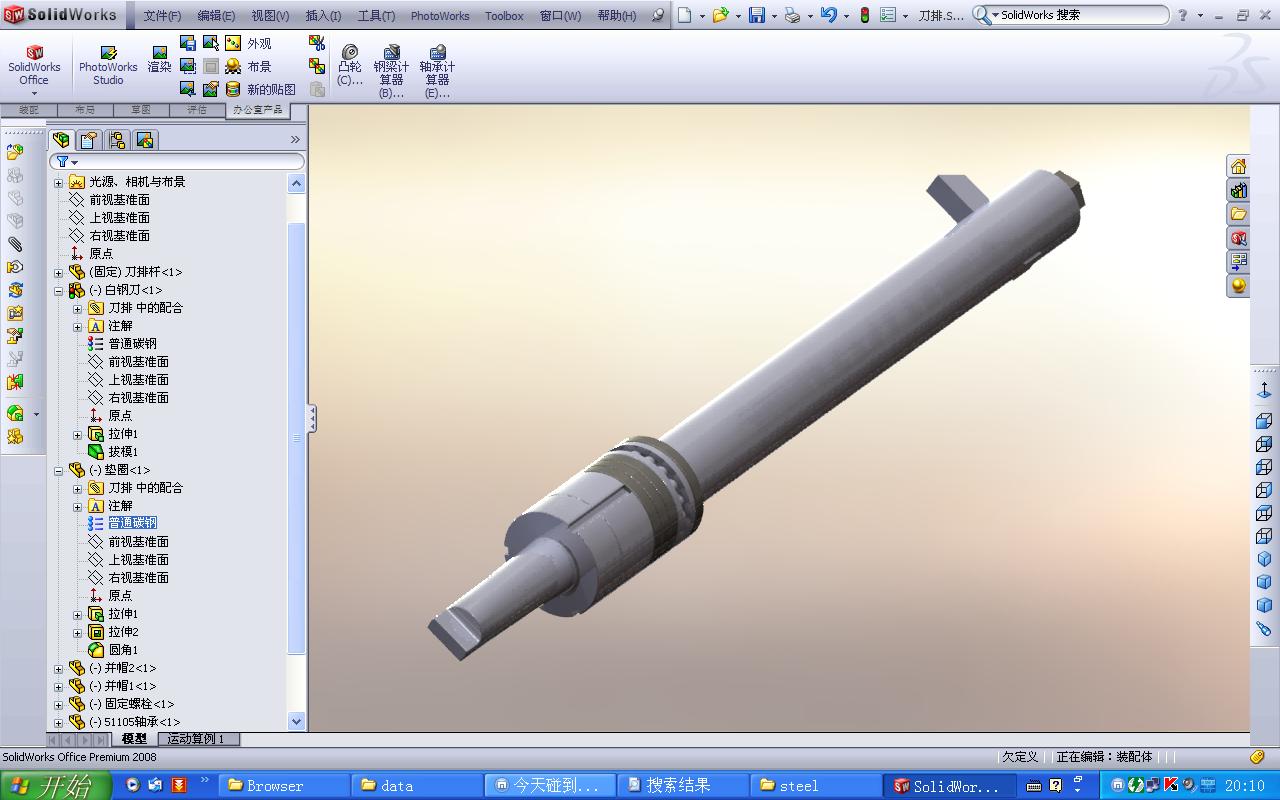The width and height of the screenshot is (1280, 800).
Task: Open the 凸轮 (Cam) tool
Action: point(350,66)
